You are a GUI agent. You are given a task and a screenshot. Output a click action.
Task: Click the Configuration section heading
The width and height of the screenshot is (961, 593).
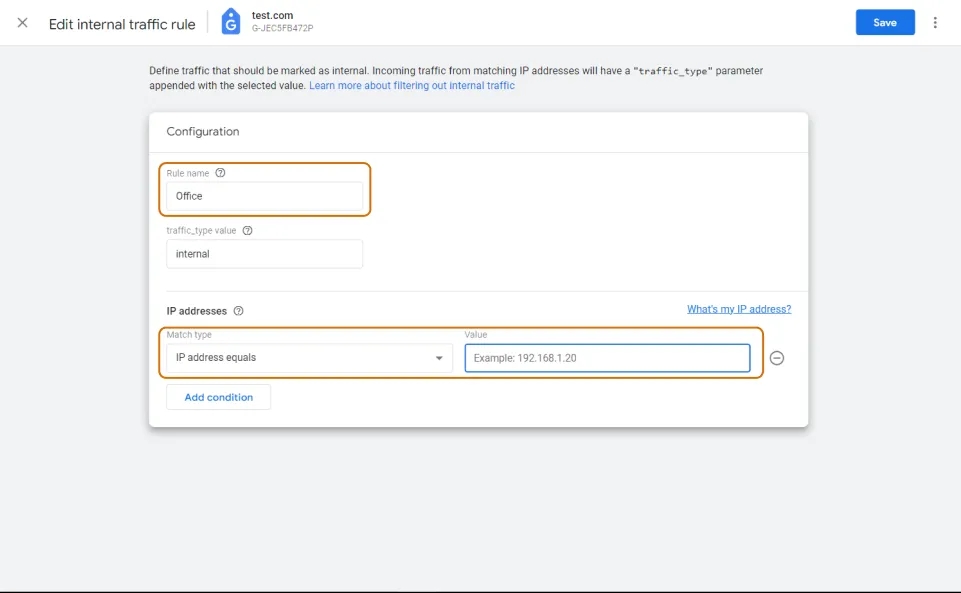(203, 132)
